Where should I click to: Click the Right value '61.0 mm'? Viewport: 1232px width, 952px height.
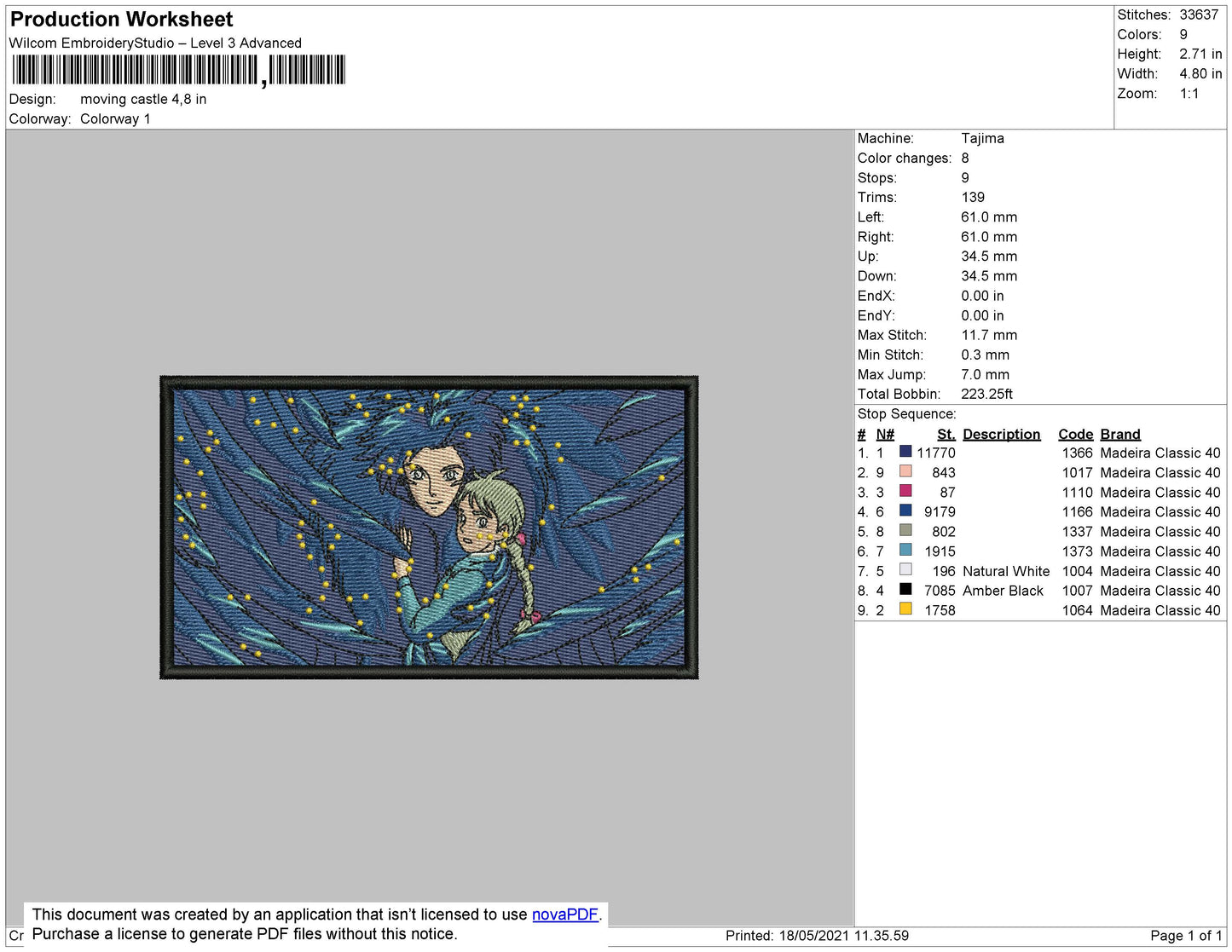(989, 237)
